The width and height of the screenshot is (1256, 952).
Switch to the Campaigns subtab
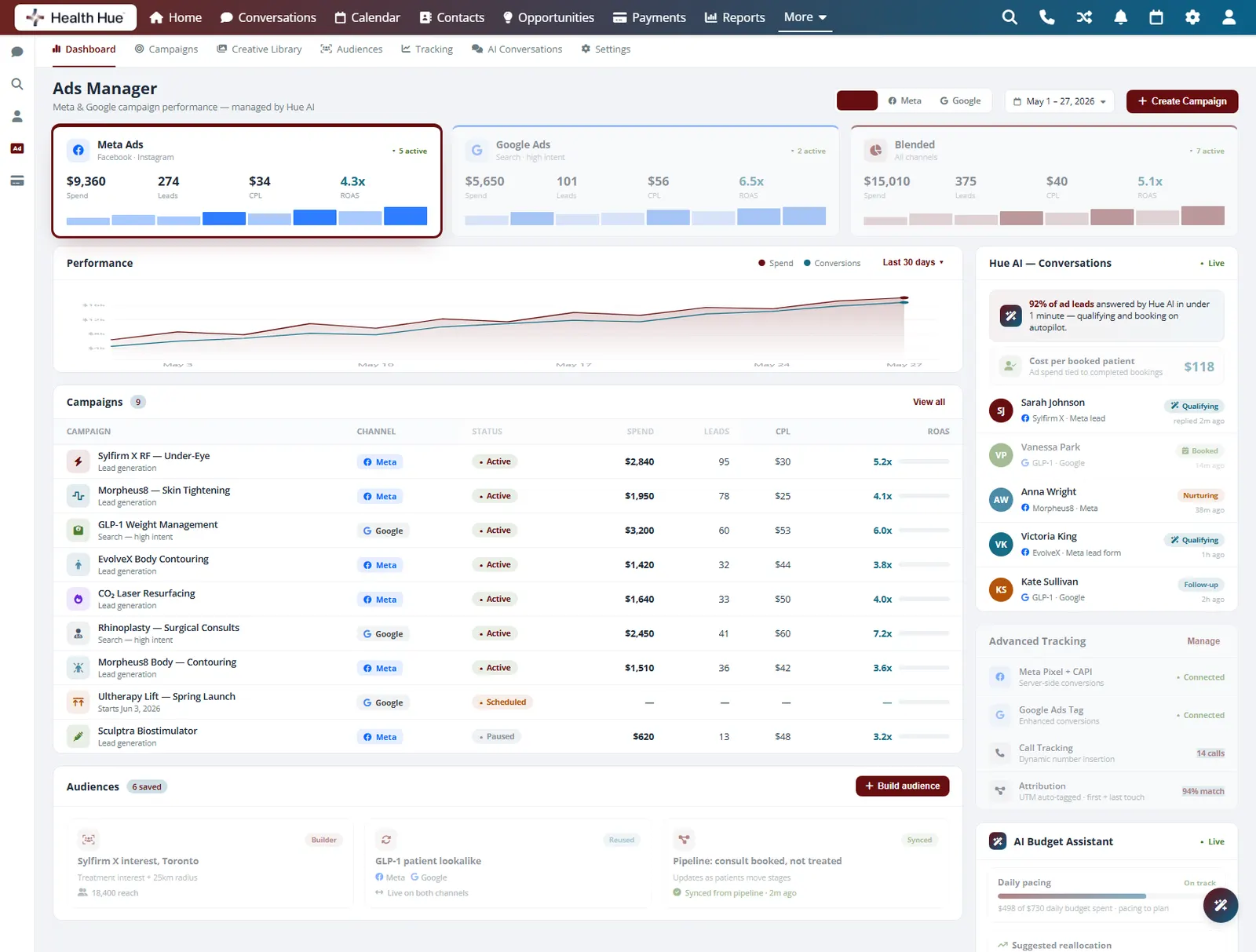pos(166,49)
